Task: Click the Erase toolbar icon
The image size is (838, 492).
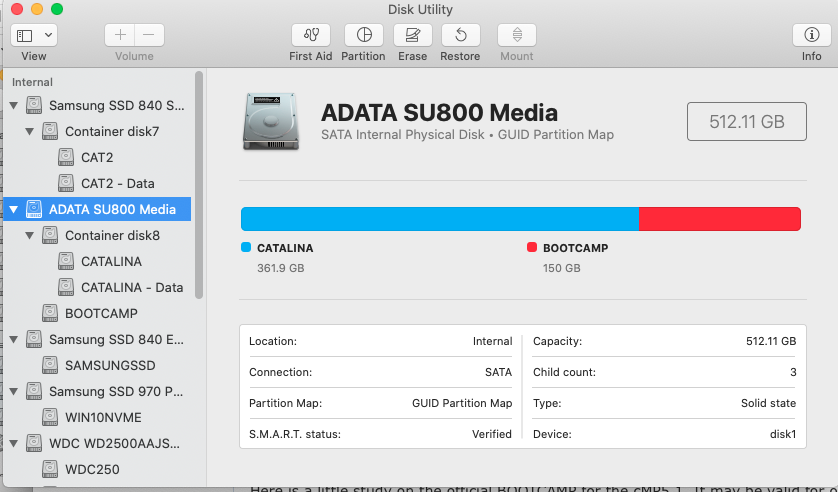Action: [413, 35]
